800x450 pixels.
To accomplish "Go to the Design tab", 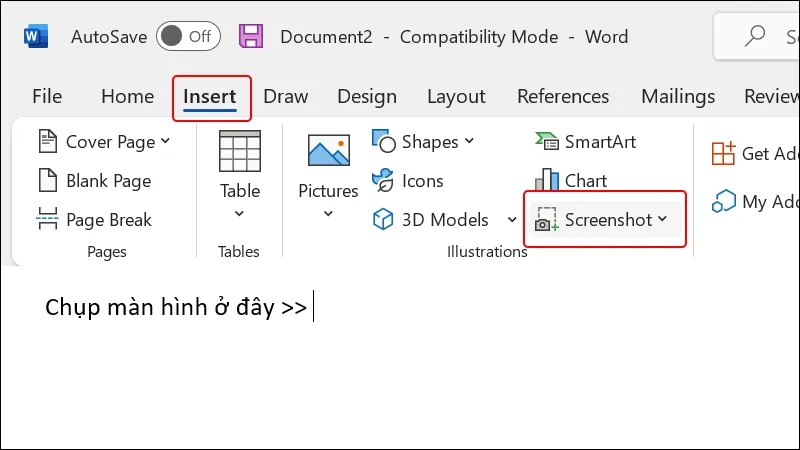I will [367, 96].
